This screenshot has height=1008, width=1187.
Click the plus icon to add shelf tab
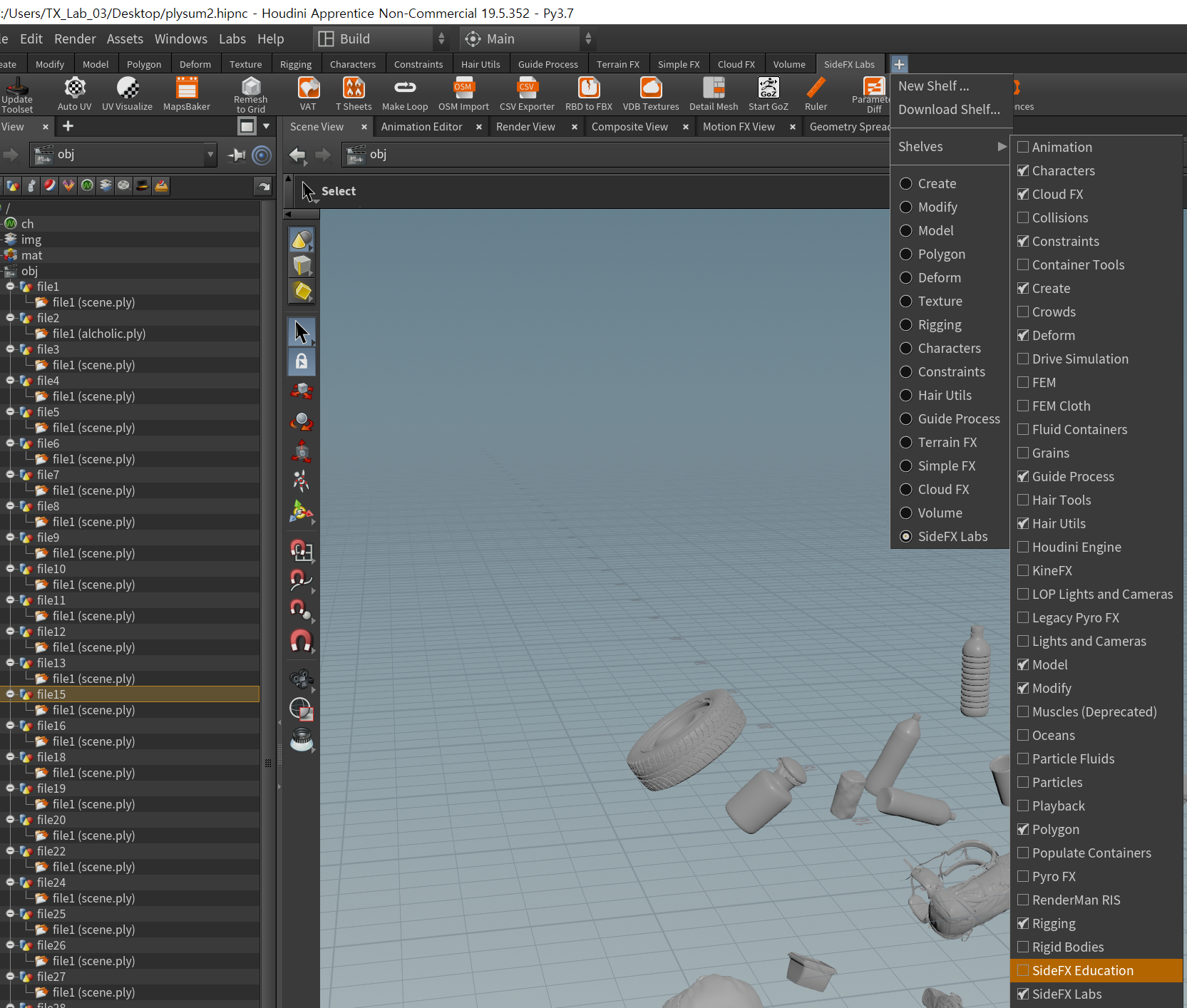pyautogui.click(x=899, y=64)
